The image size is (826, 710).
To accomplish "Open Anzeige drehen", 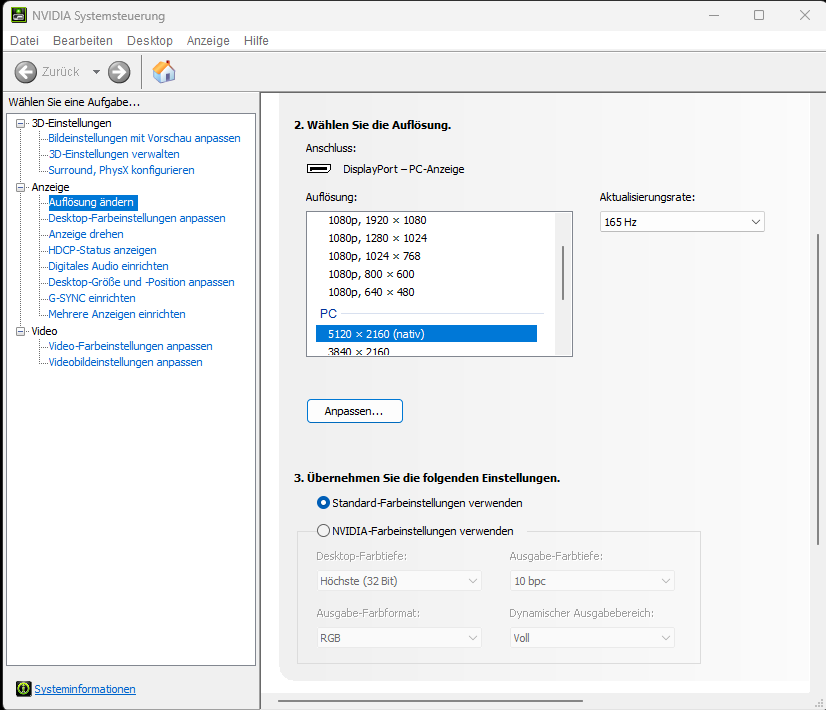I will pos(86,234).
